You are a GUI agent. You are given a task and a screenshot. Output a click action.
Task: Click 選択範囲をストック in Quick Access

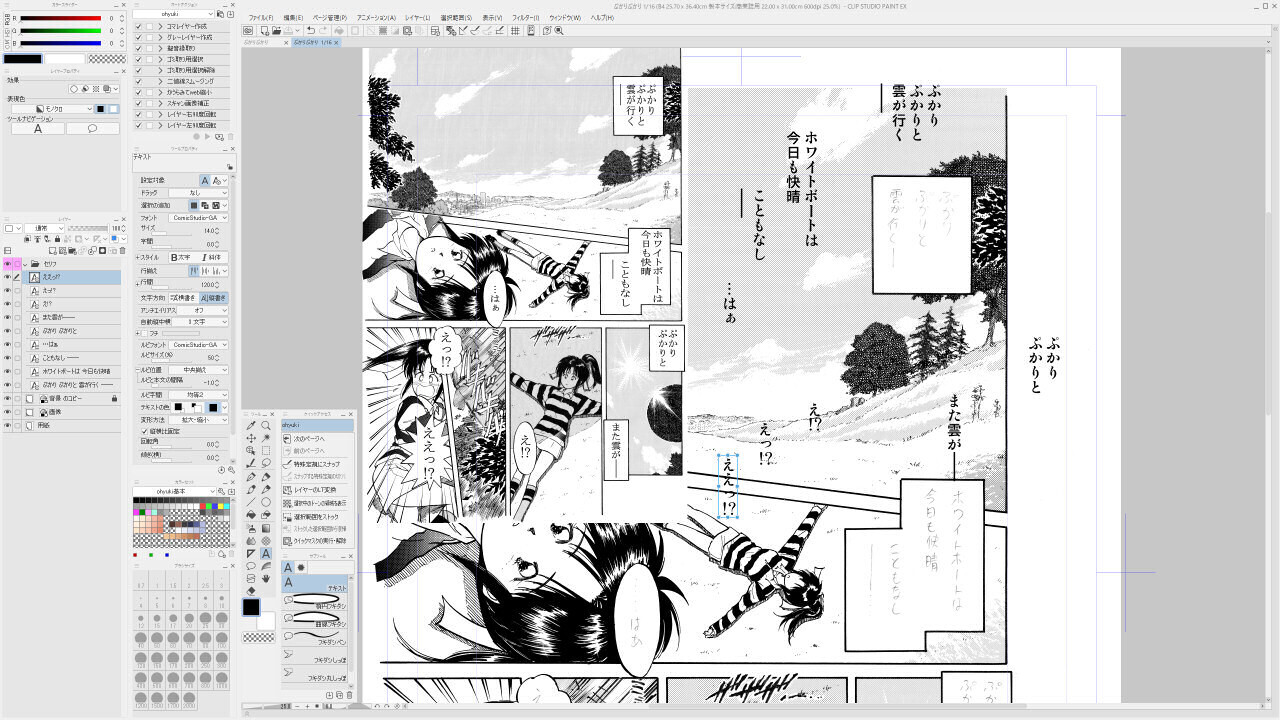pos(316,516)
